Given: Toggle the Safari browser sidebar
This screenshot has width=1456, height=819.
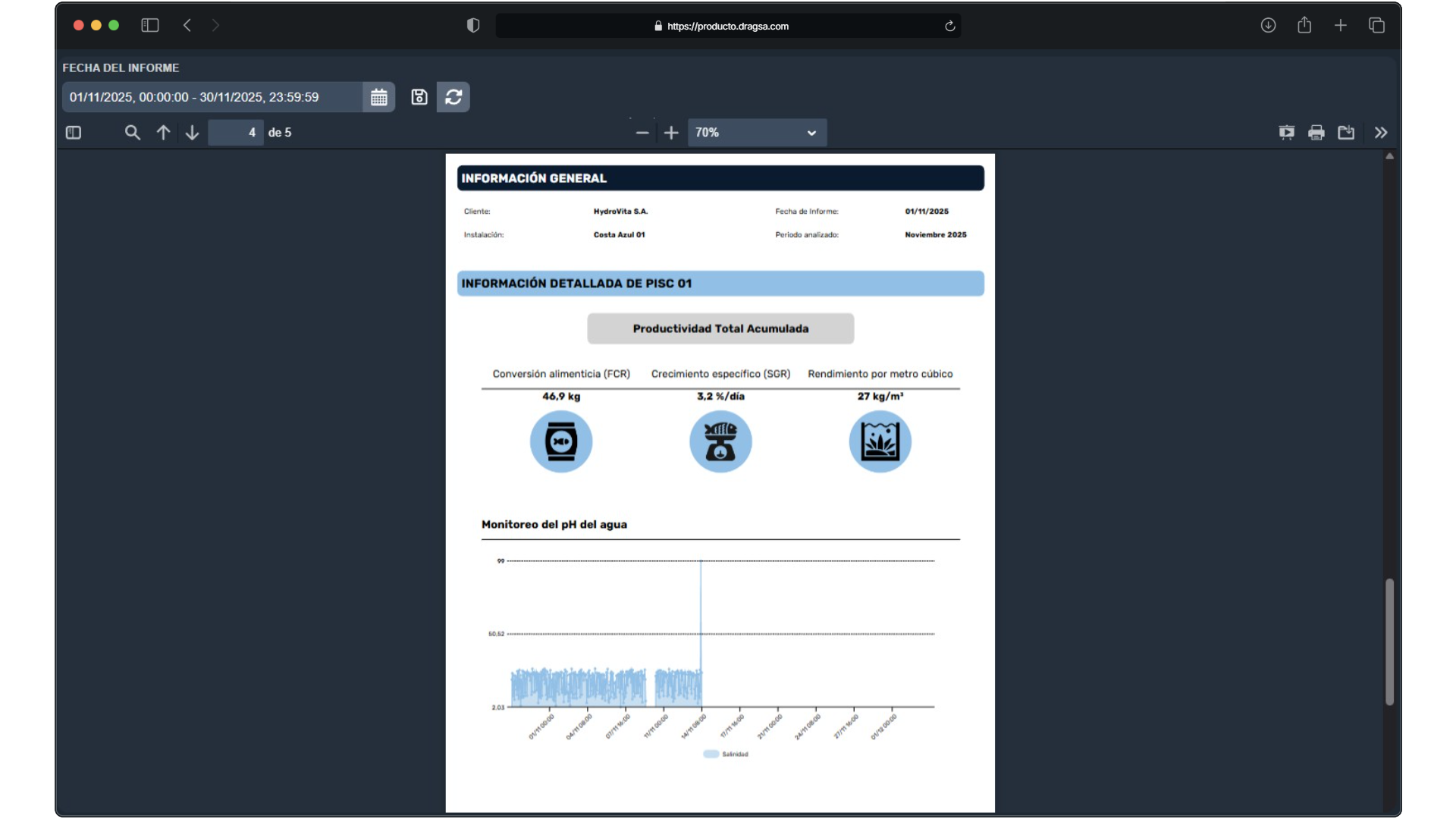Looking at the screenshot, I should (x=150, y=26).
